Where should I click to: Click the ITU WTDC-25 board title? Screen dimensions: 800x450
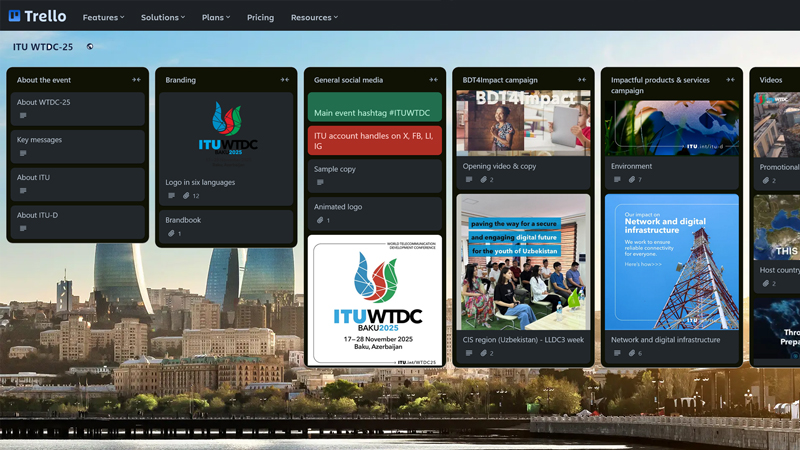point(43,46)
